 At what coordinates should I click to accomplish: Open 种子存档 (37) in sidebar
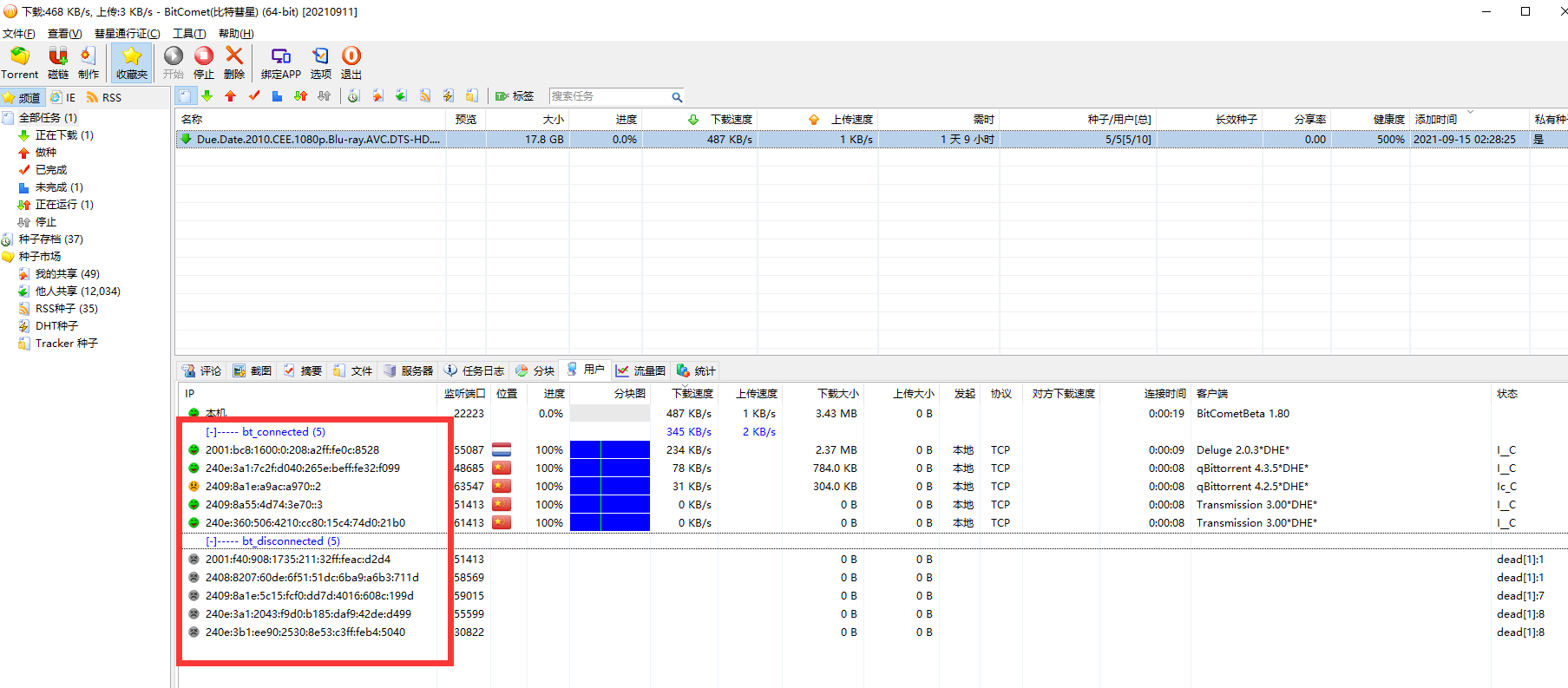43,239
